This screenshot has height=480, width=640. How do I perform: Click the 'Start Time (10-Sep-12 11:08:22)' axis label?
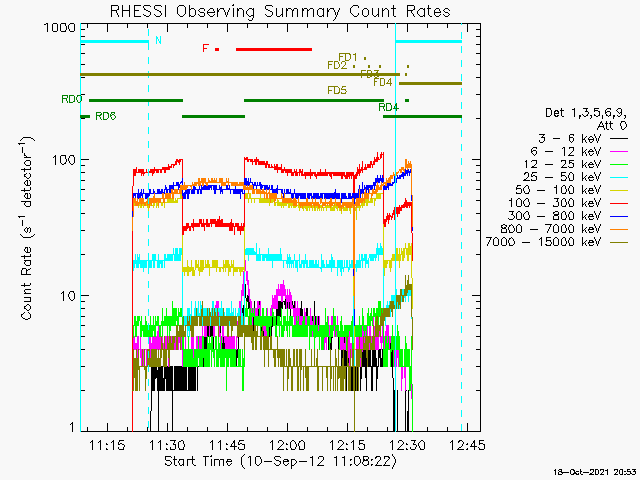pyautogui.click(x=280, y=462)
